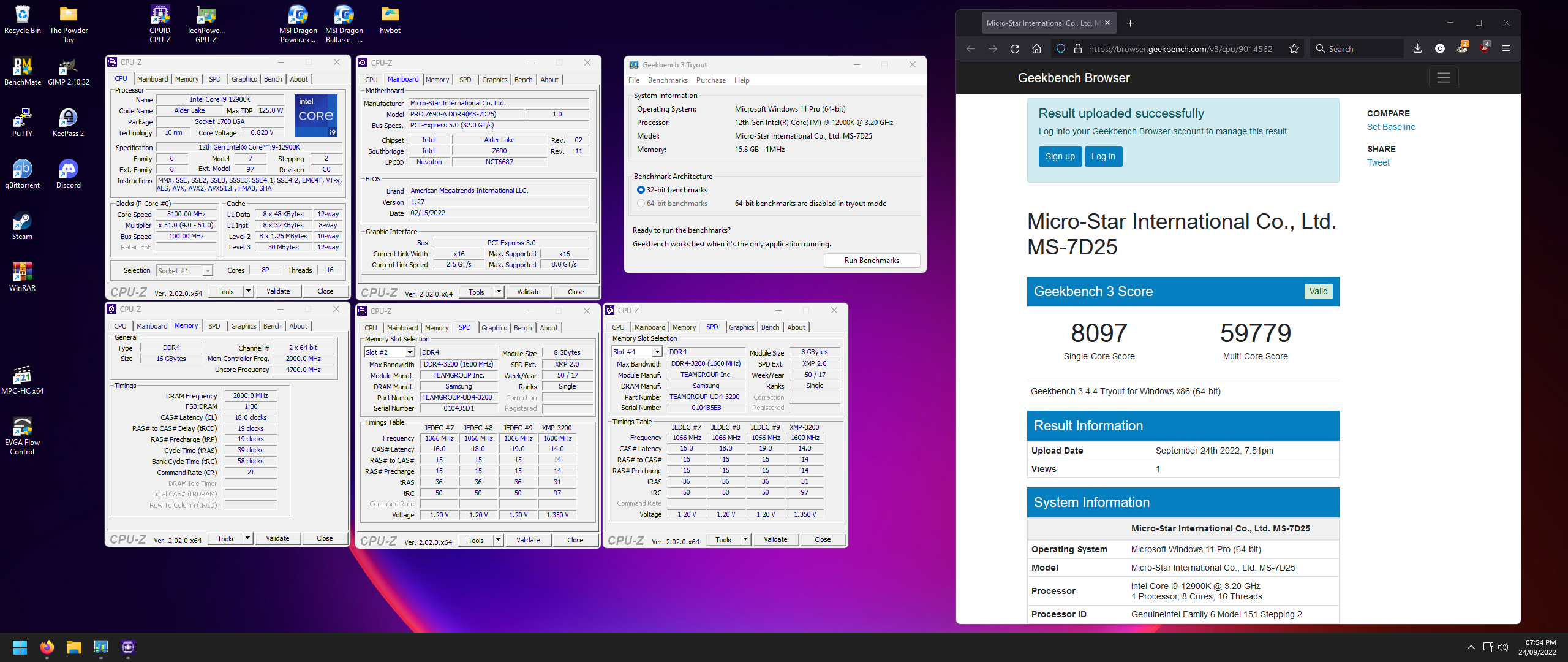Viewport: 1568px width, 662px height.
Task: Open volume control in system tray
Action: pos(1502,647)
